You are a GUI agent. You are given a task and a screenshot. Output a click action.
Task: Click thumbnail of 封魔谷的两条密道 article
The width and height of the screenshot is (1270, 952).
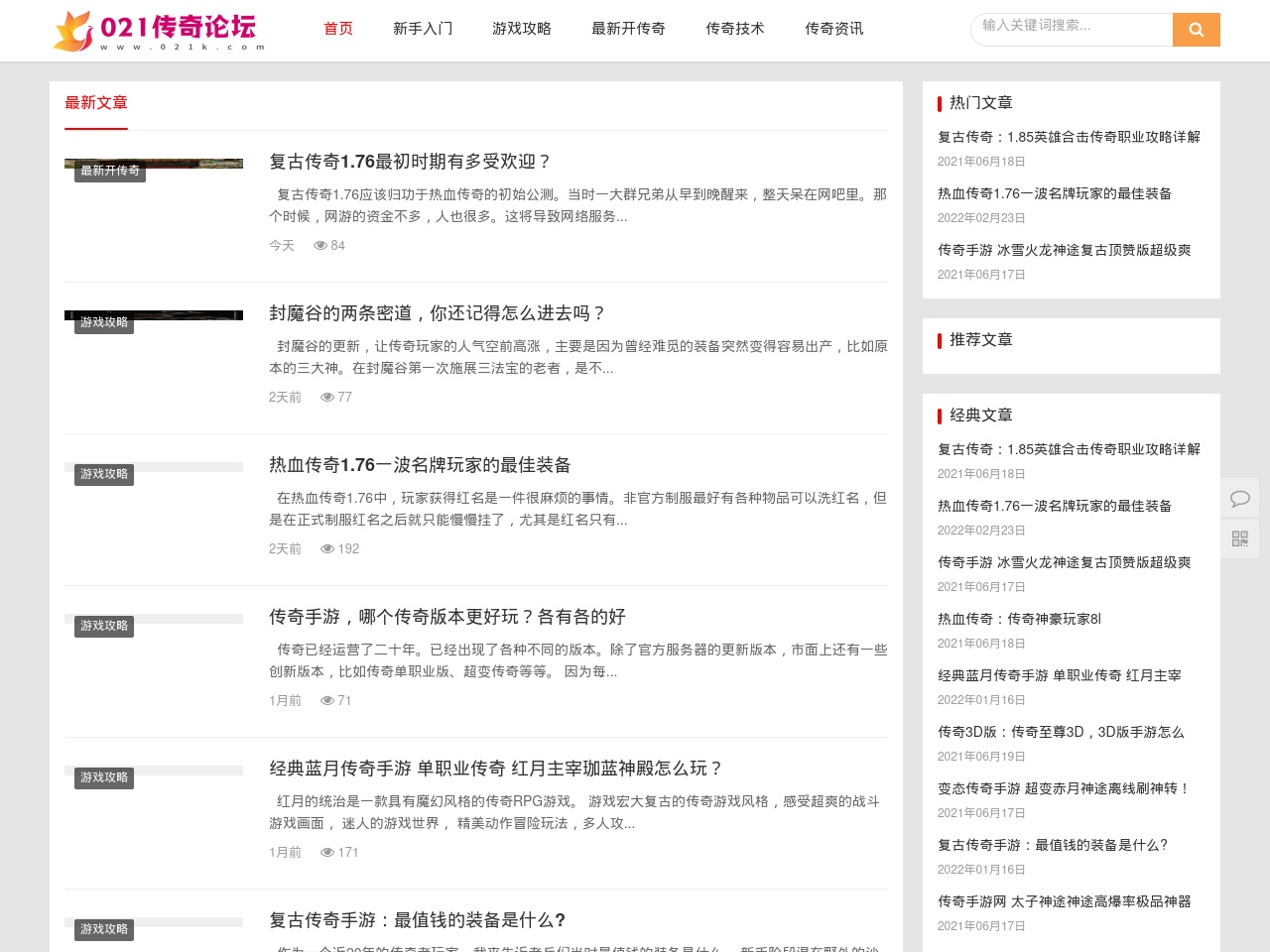click(154, 315)
